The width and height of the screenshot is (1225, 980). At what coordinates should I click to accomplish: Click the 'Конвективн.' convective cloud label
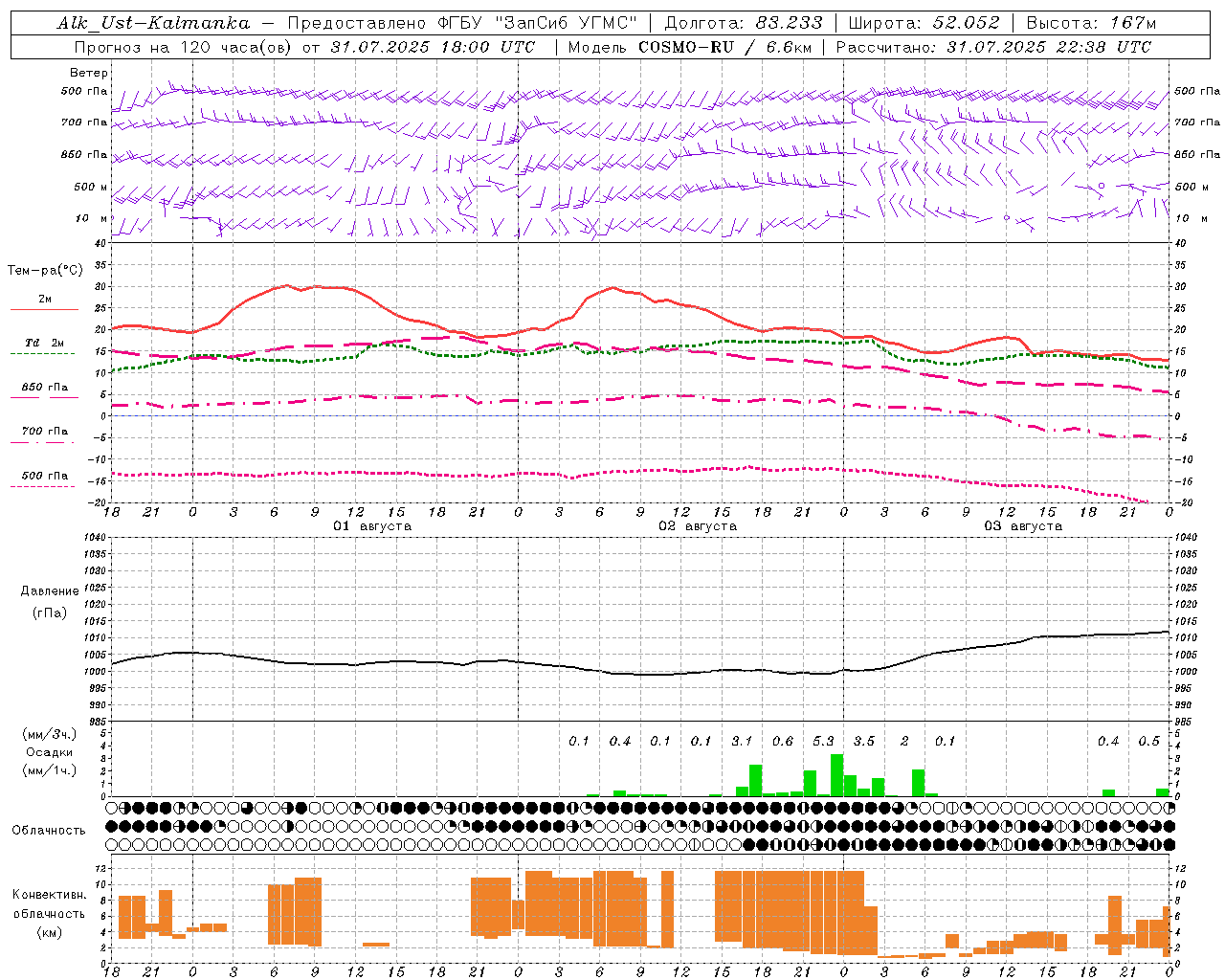49,895
